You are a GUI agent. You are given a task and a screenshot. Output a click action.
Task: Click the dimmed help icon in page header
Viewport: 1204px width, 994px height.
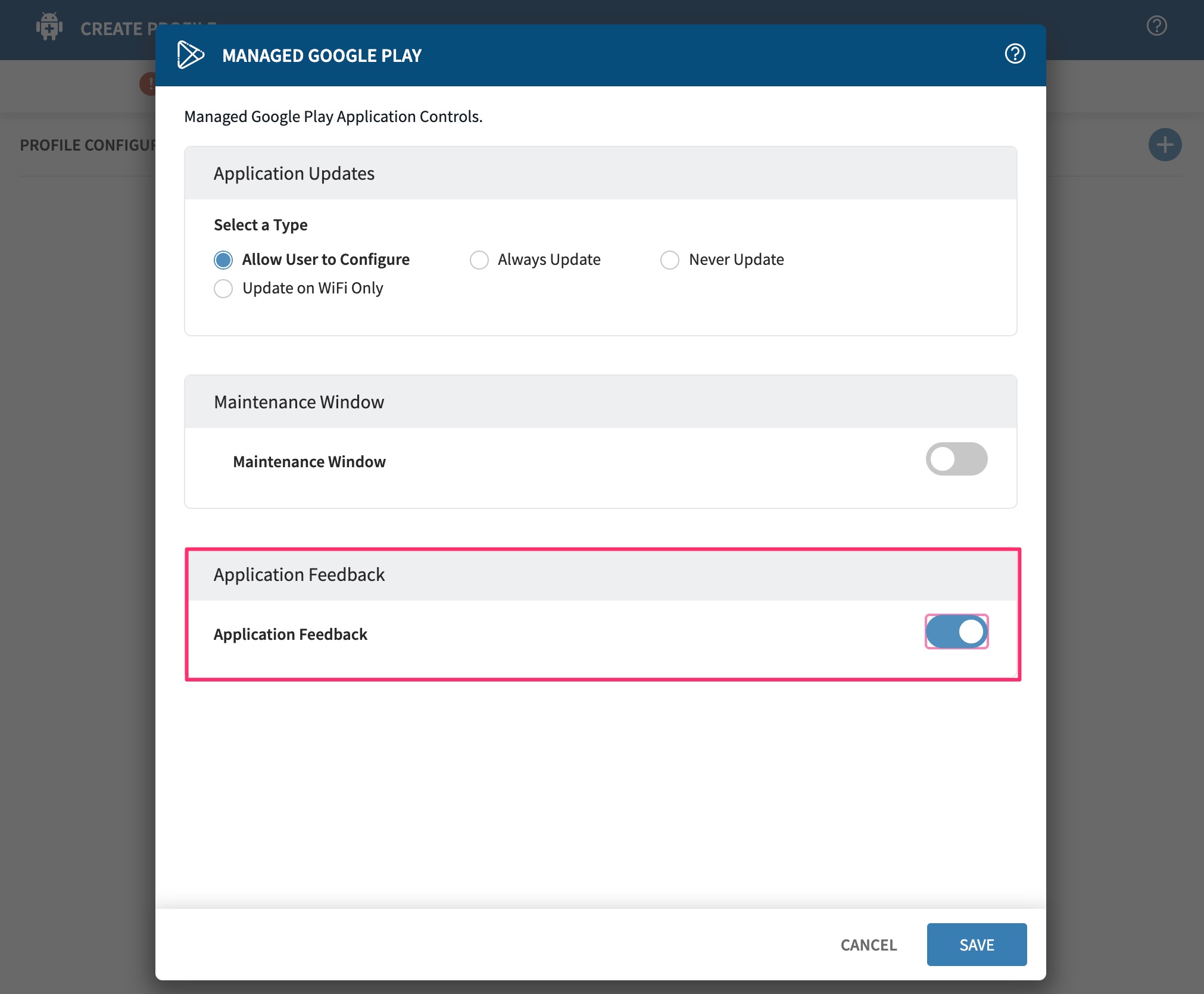click(1156, 26)
